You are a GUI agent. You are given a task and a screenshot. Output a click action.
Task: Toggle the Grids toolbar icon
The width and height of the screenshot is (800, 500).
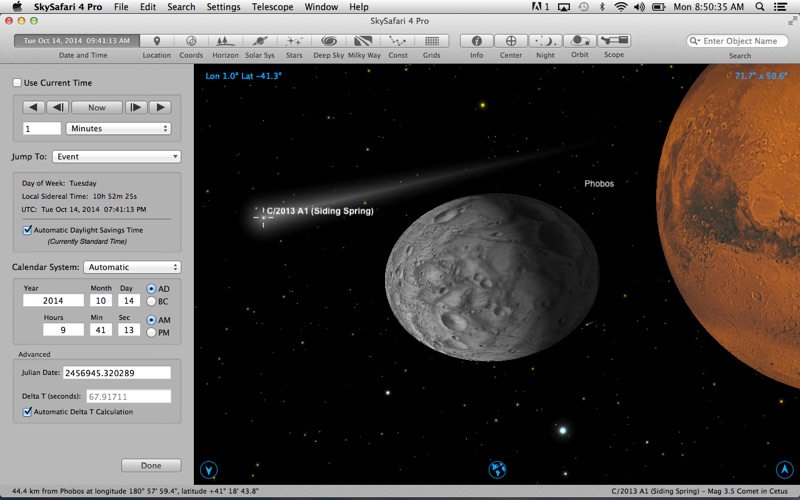point(432,41)
